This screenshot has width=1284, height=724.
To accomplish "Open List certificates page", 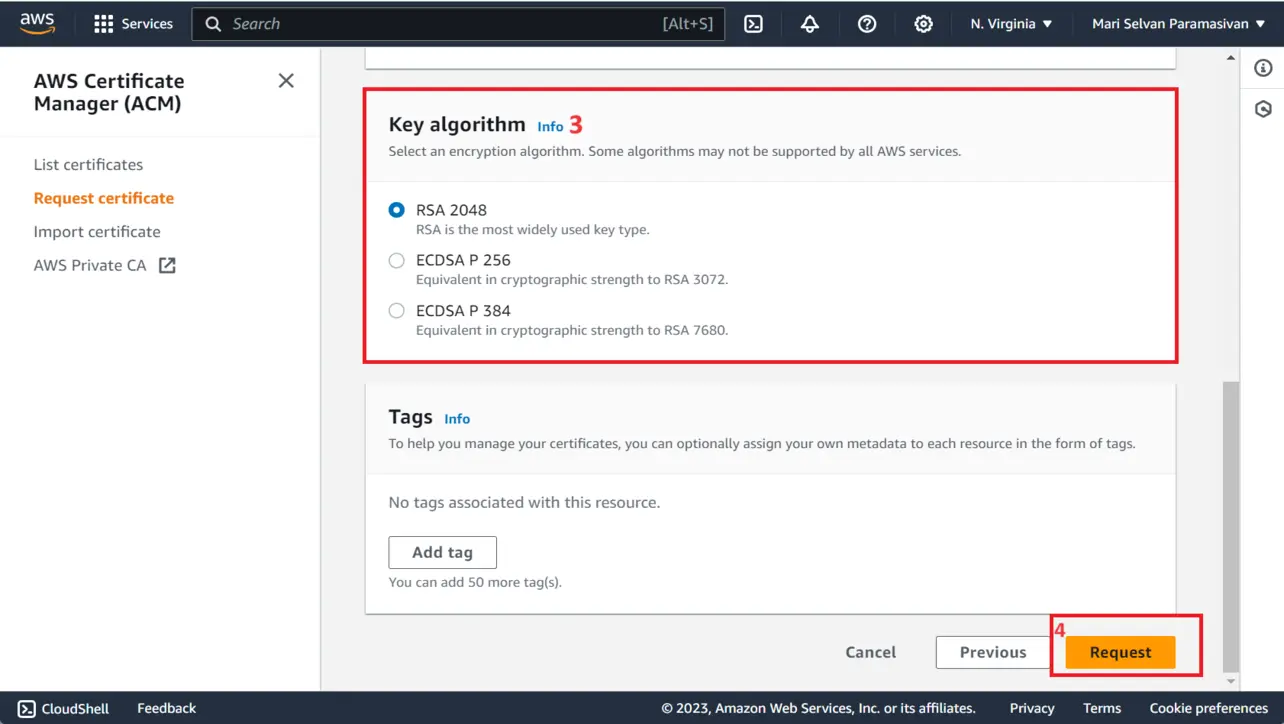I will [x=88, y=164].
